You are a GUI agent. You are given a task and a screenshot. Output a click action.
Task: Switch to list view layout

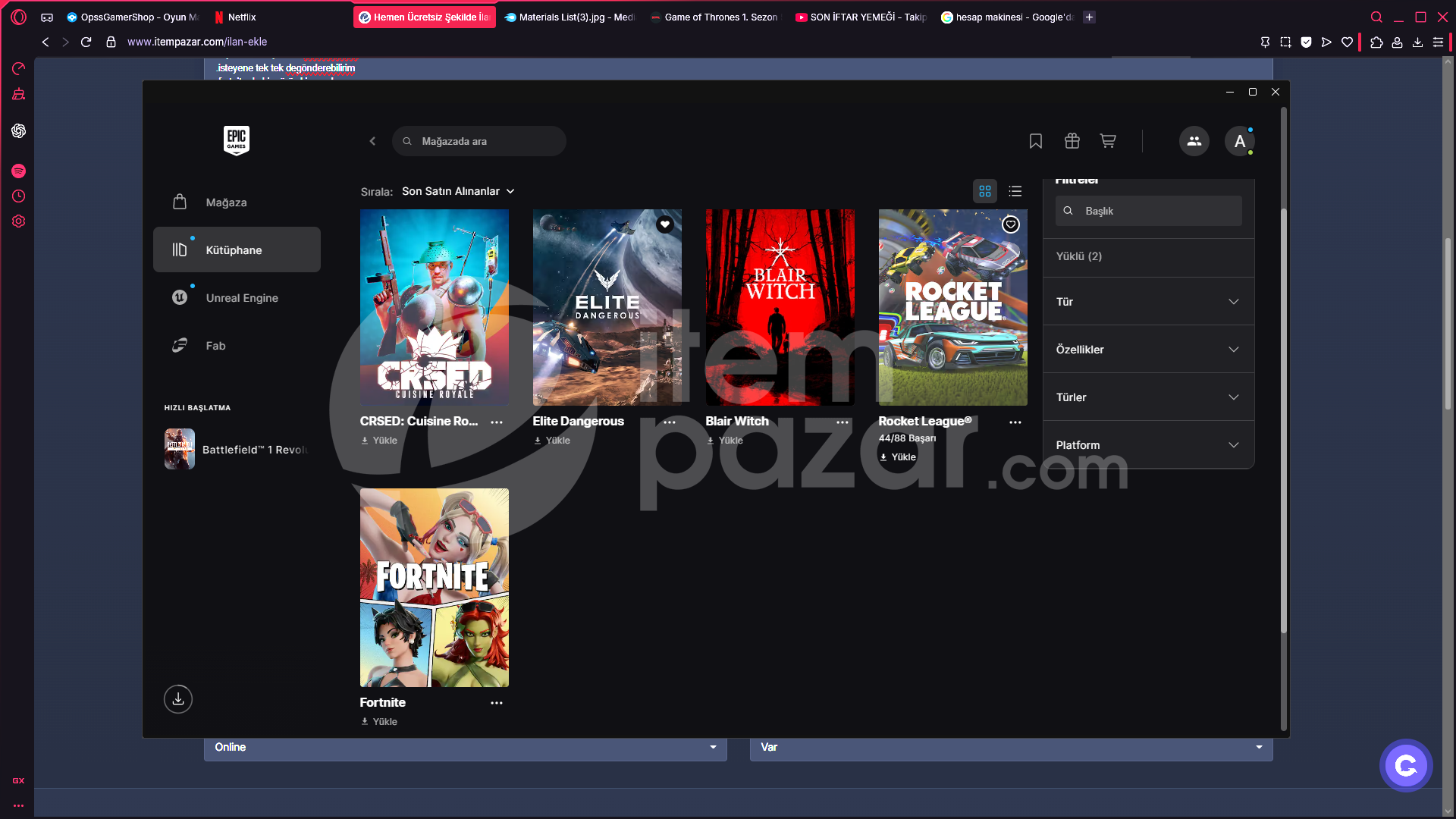coord(1015,191)
